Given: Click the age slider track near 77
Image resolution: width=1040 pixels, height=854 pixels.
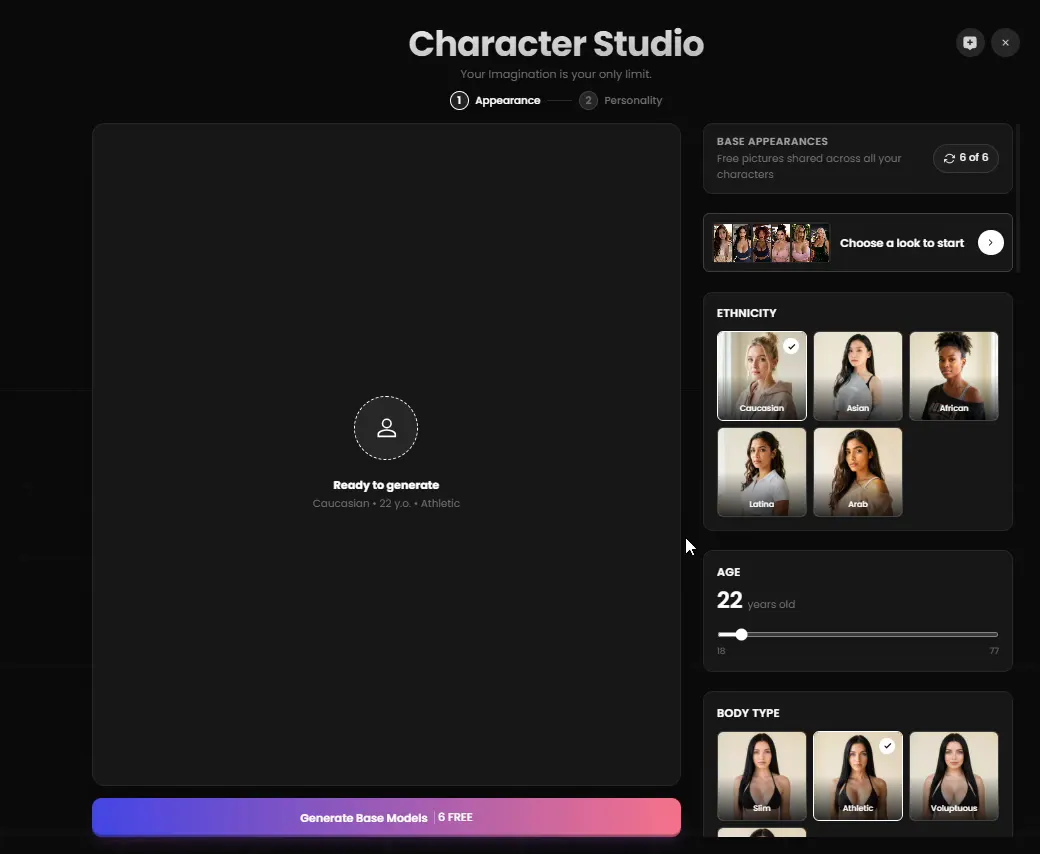Looking at the screenshot, I should click(992, 635).
